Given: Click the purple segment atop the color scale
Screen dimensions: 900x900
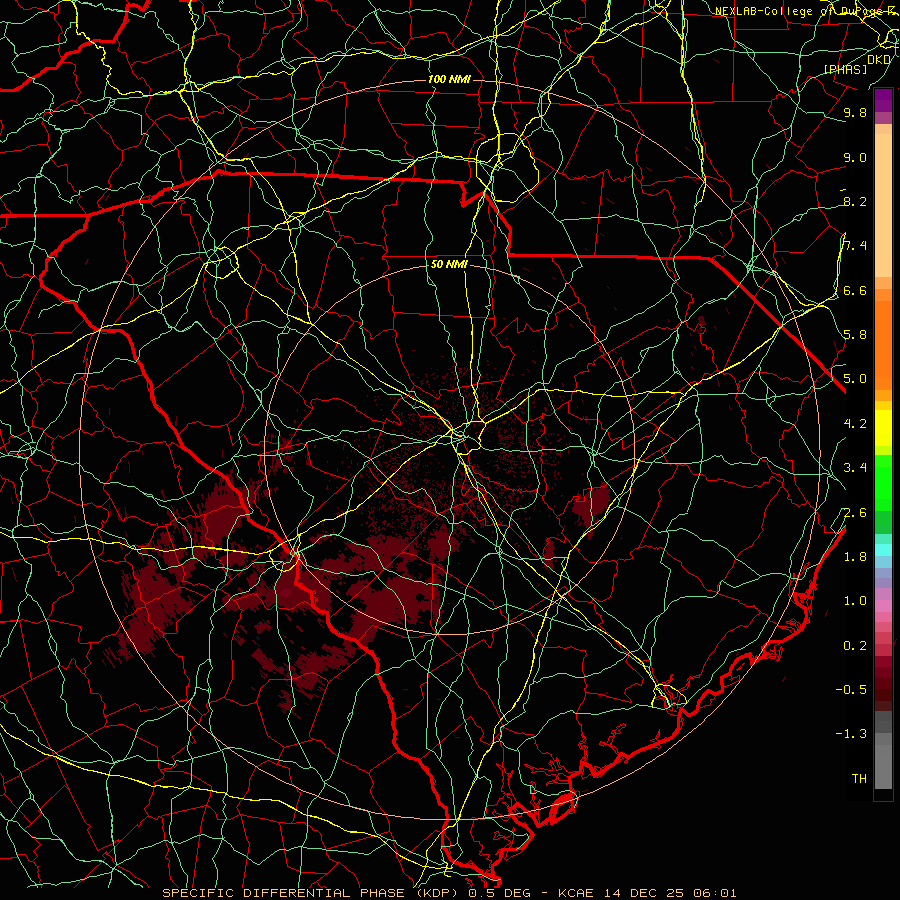Looking at the screenshot, I should pos(883,100).
